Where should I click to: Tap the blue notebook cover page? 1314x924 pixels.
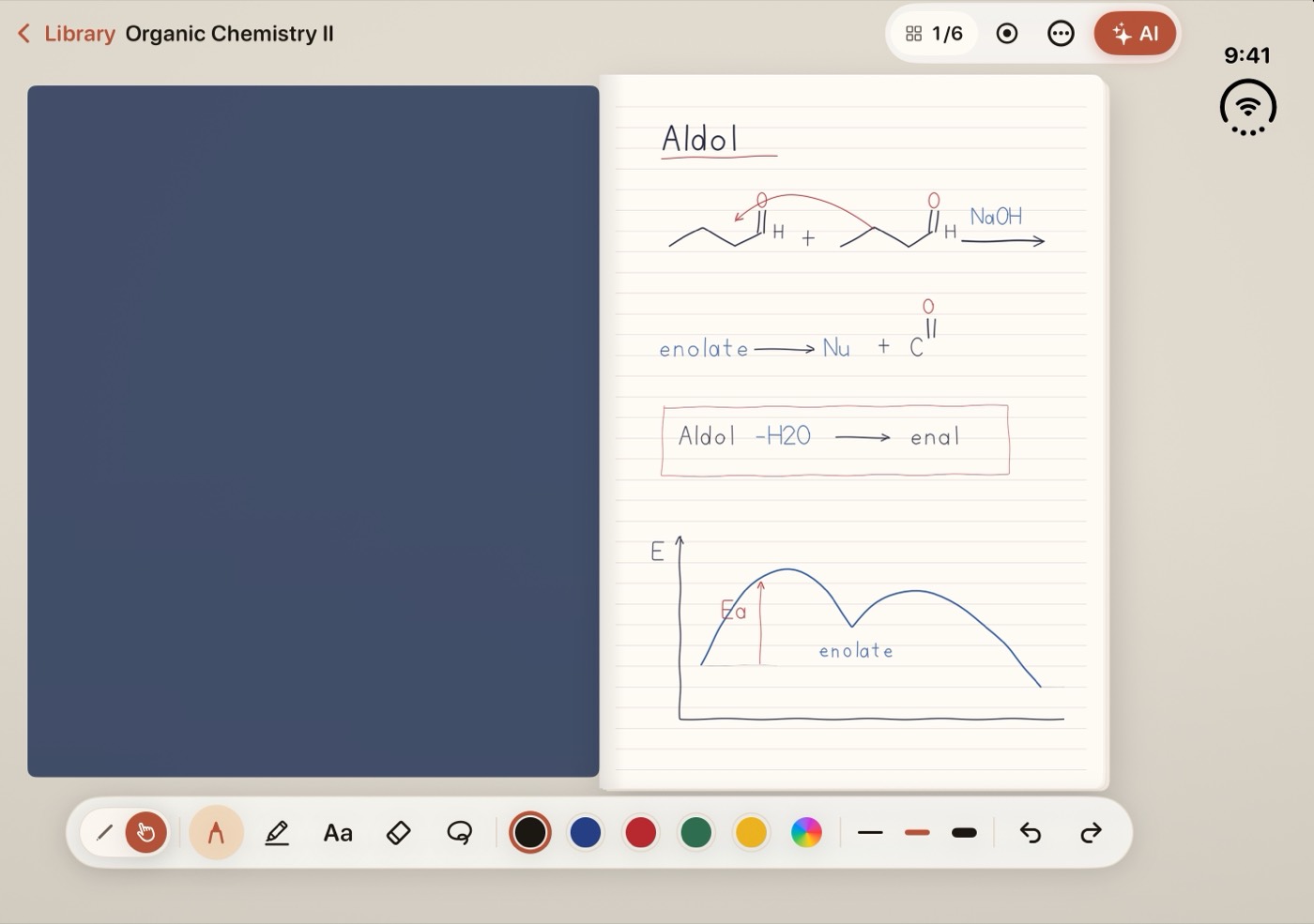click(313, 432)
